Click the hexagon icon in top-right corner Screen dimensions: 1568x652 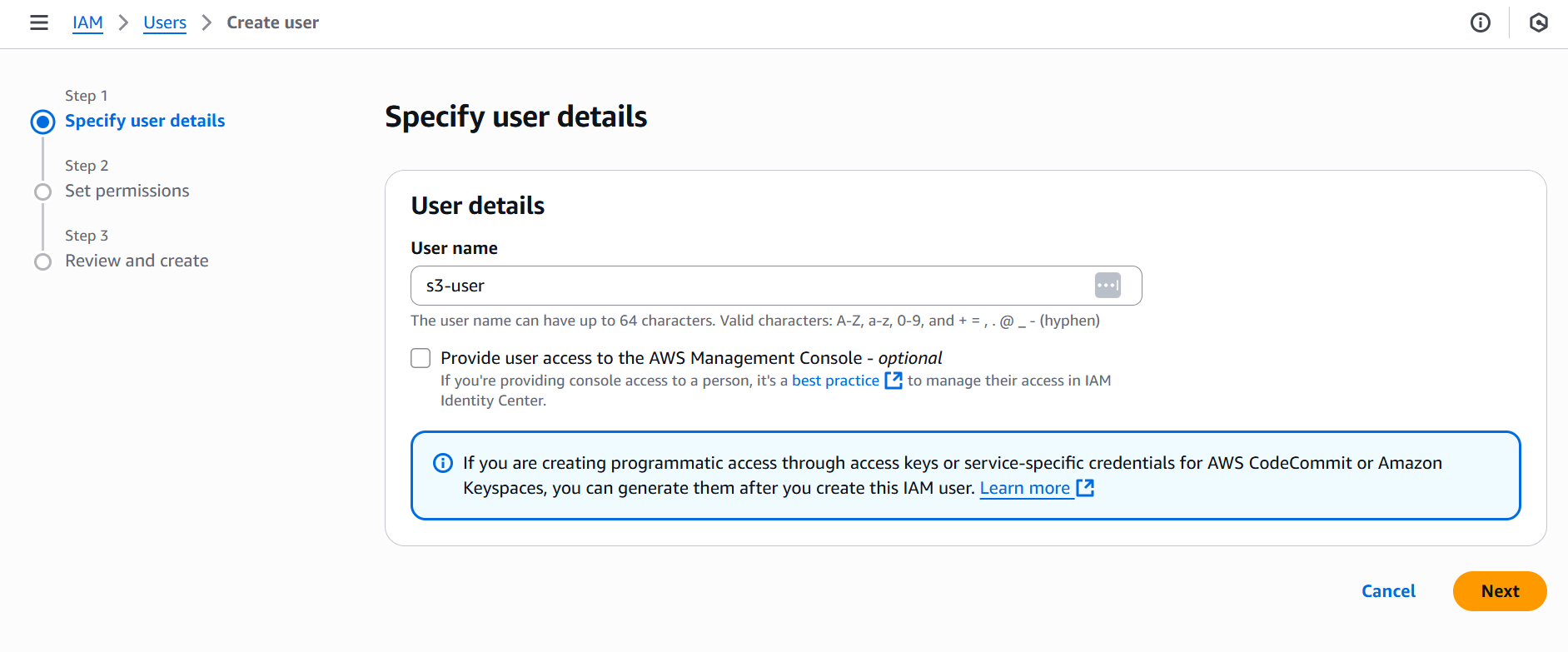pyautogui.click(x=1538, y=22)
